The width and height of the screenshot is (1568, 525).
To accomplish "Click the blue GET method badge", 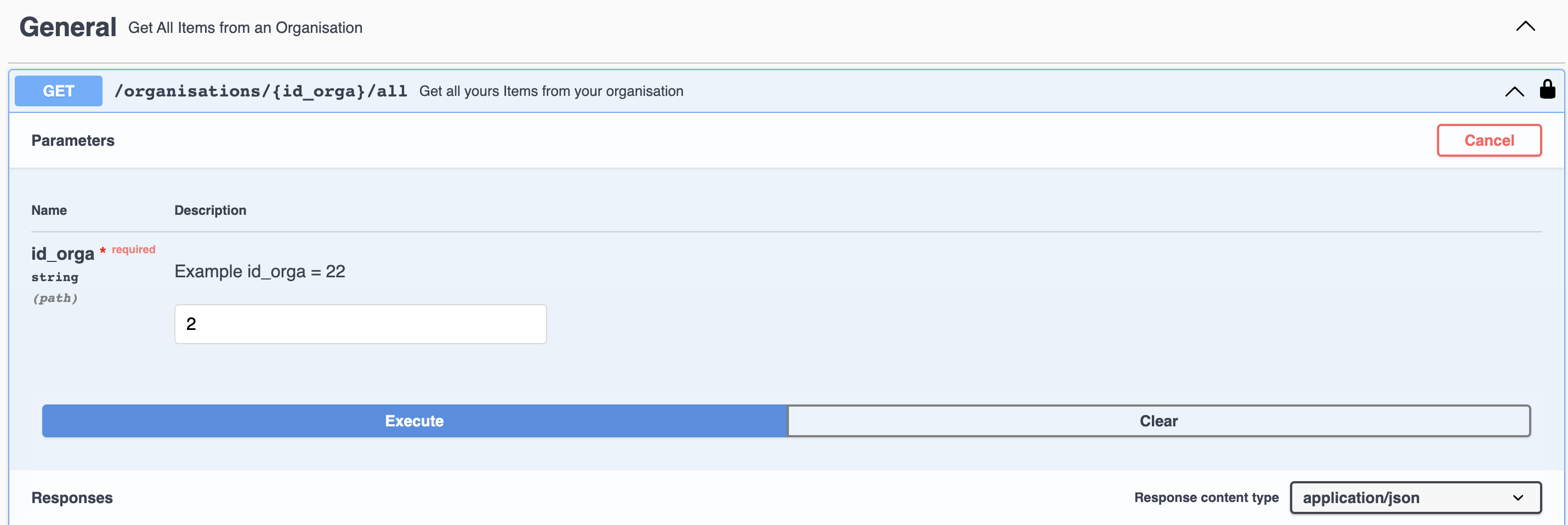I will [59, 92].
